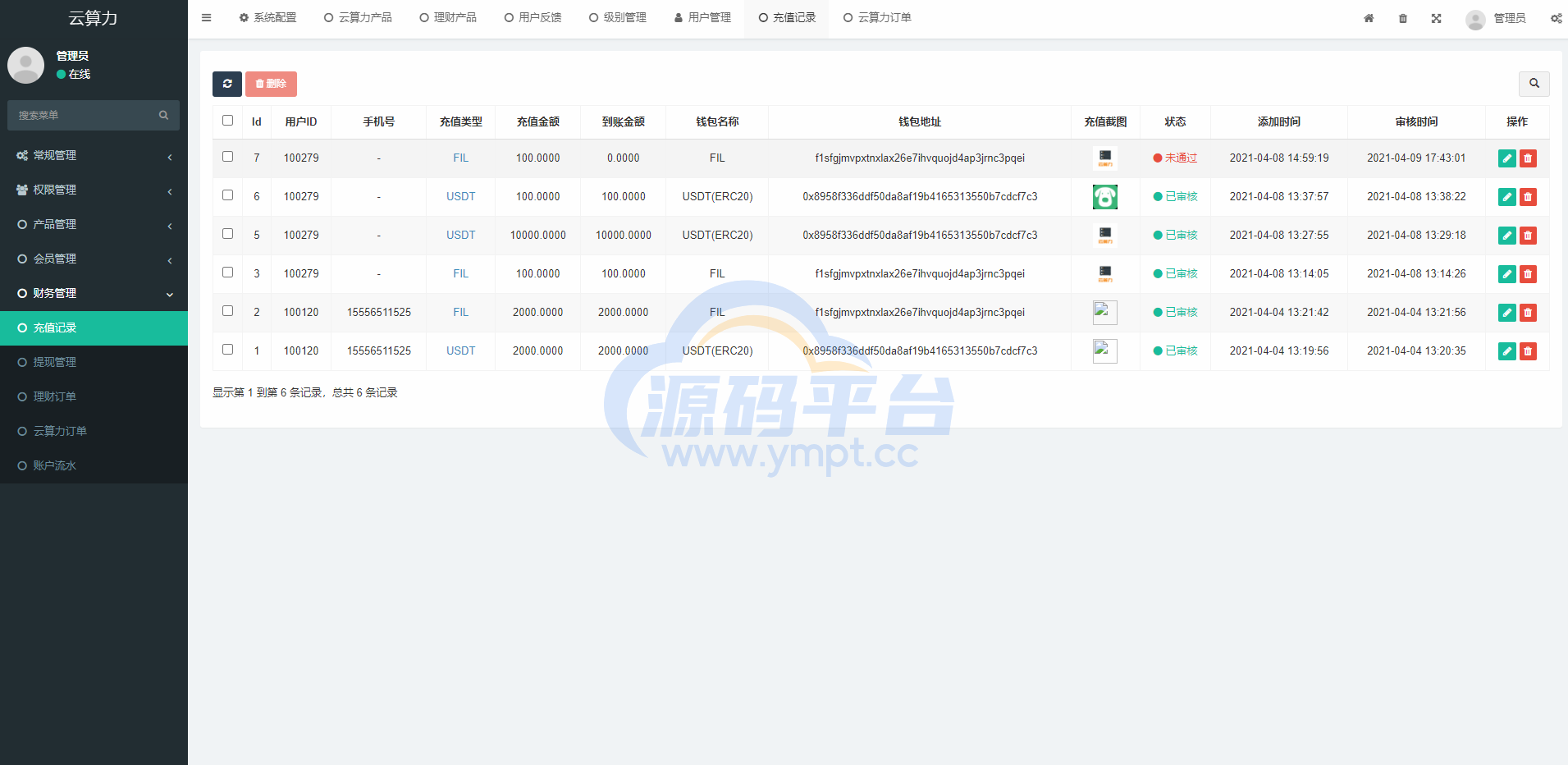
Task: Edit record Id 5 with green pencil
Action: pos(1507,236)
